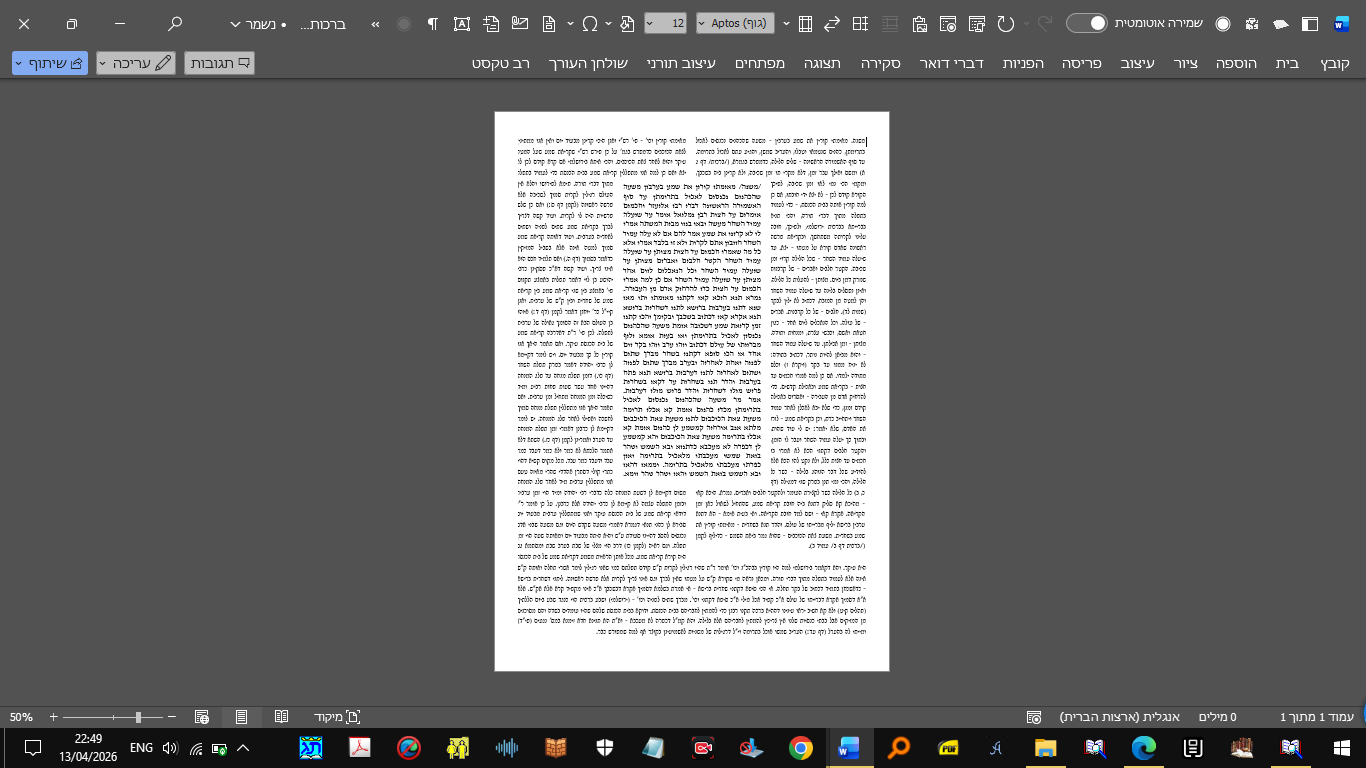Toggle the AutoSave (שמירה אוטומטית) switch
1366x768 pixels.
pos(1086,23)
